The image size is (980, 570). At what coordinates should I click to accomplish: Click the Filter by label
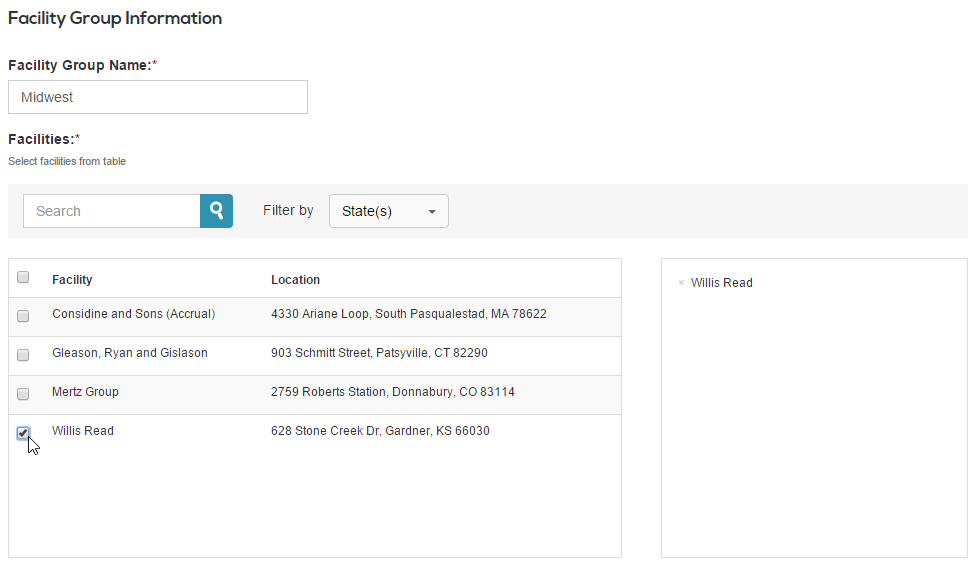tap(288, 210)
